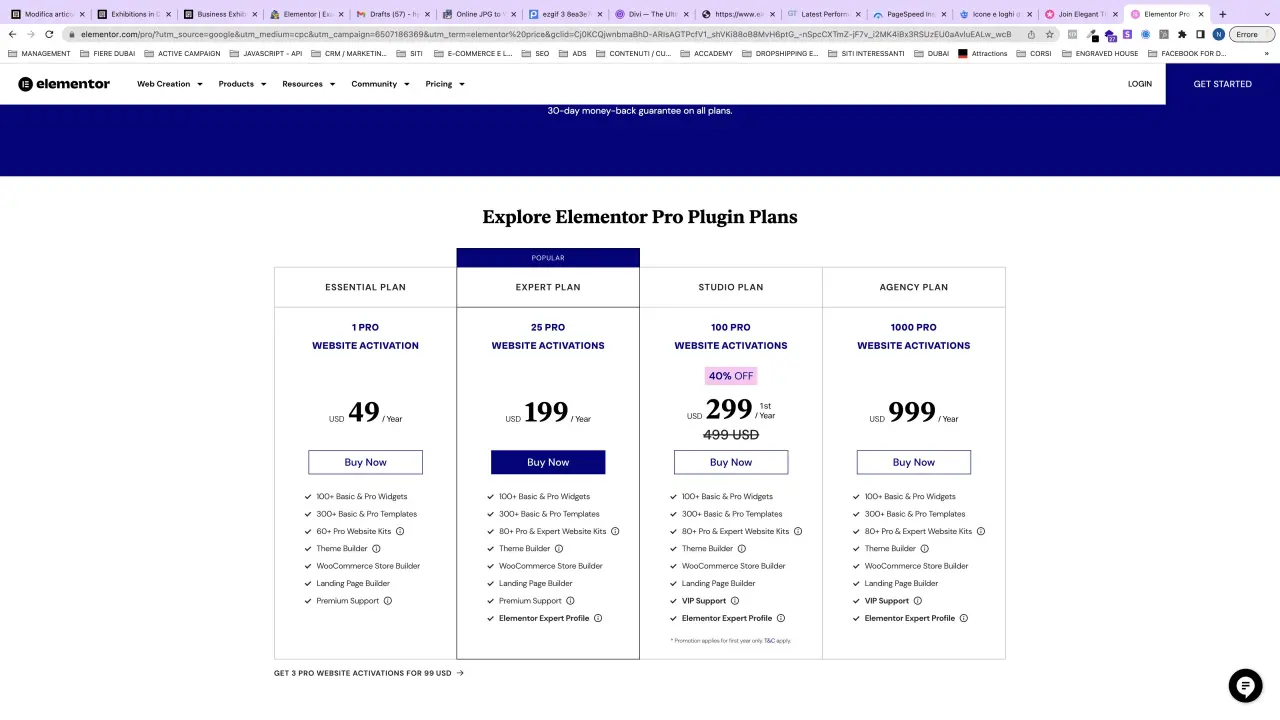Reload the page with refresh icon
Viewport: 1280px width, 720px height.
pos(49,34)
